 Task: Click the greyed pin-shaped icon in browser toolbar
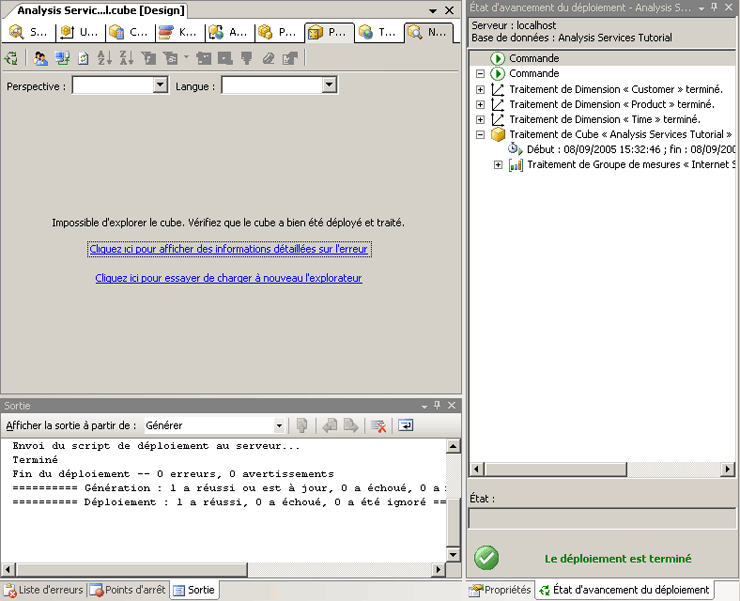[246, 58]
